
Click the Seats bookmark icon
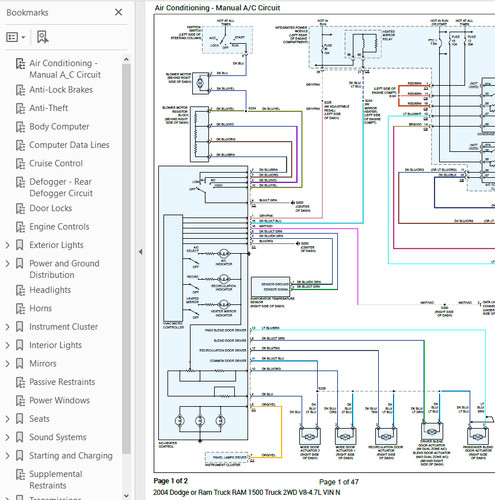pos(20,419)
